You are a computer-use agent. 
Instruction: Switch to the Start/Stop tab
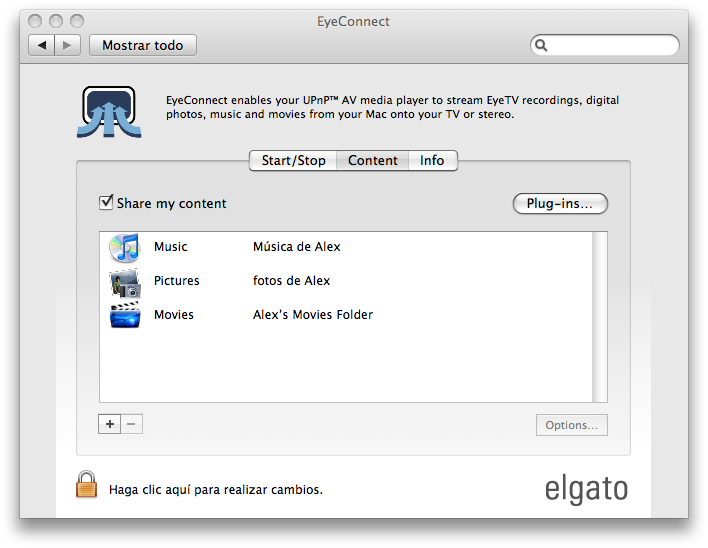tap(293, 161)
